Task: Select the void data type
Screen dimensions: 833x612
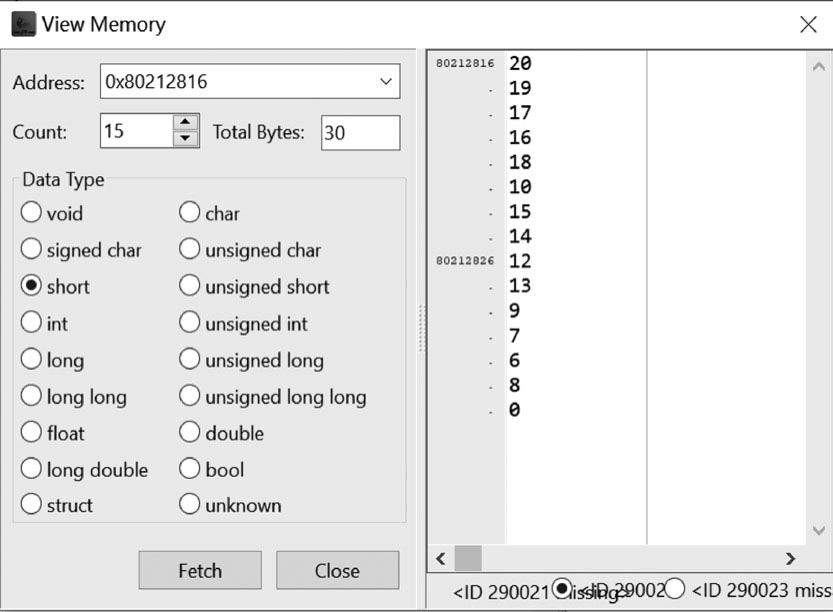Action: tap(31, 212)
